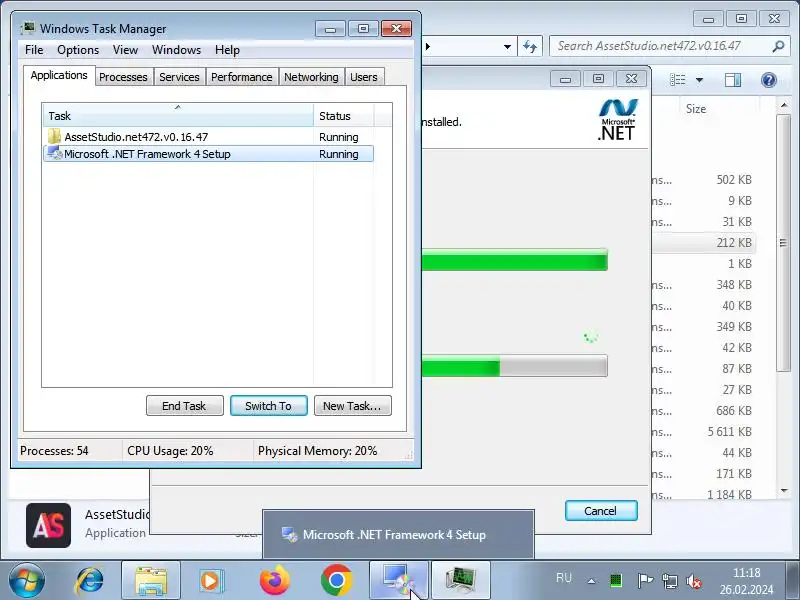800x600 pixels.
Task: Click the End Task button
Action: pos(185,406)
